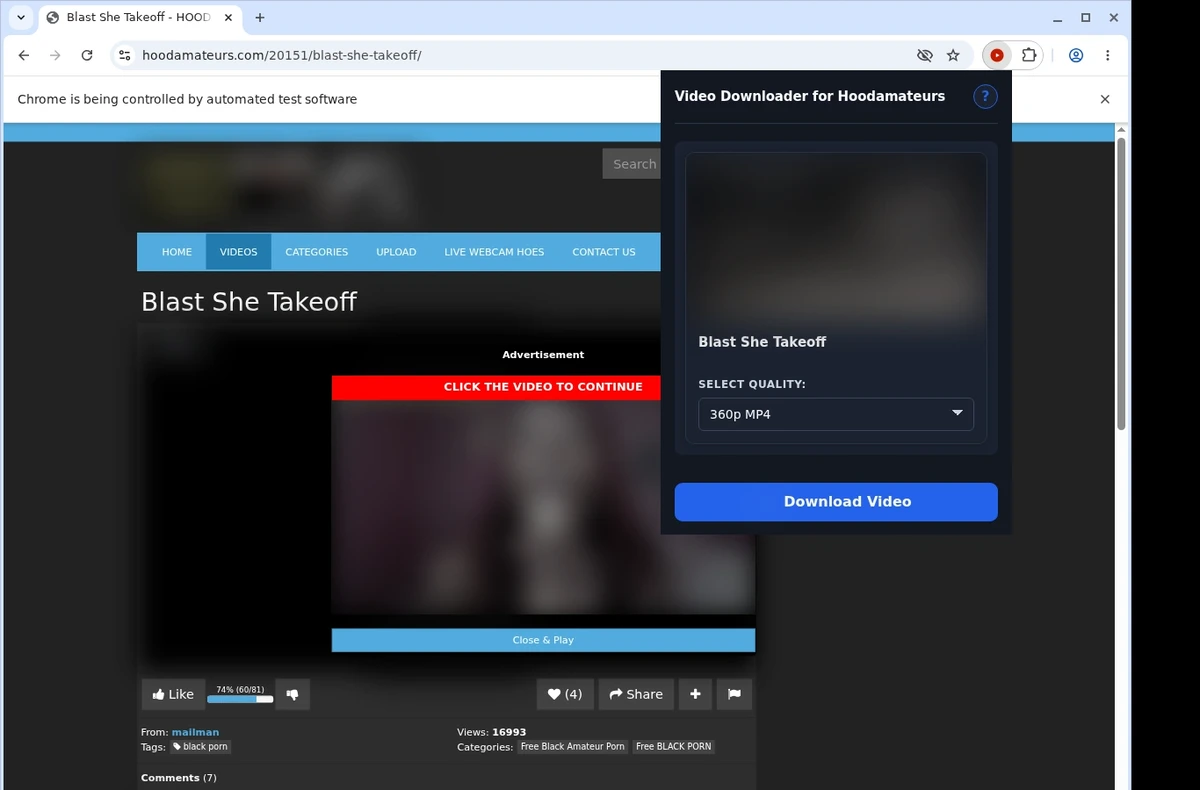
Task: Click the Share button
Action: click(636, 694)
